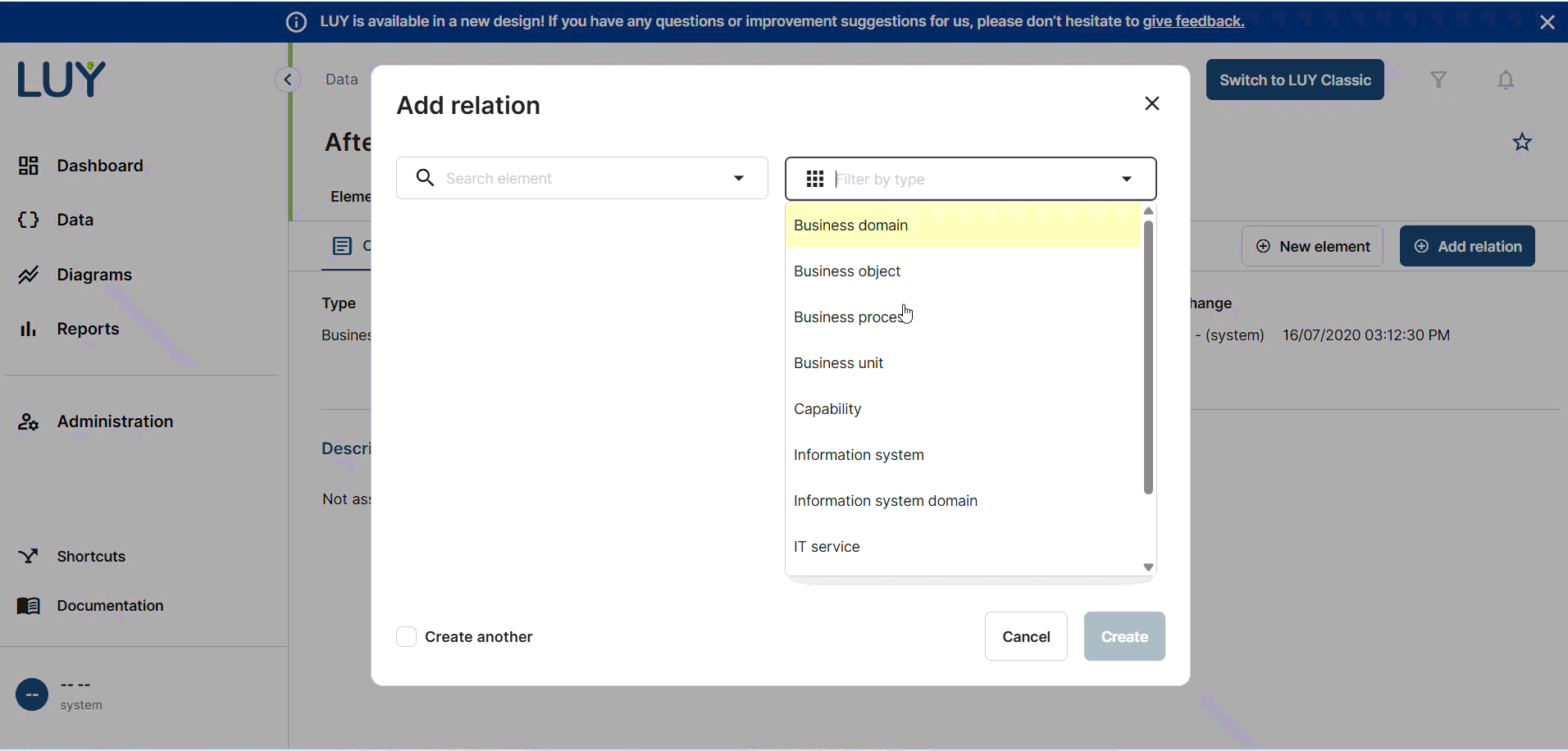
Task: Click the type list scrollbar thumb
Action: pyautogui.click(x=1148, y=357)
